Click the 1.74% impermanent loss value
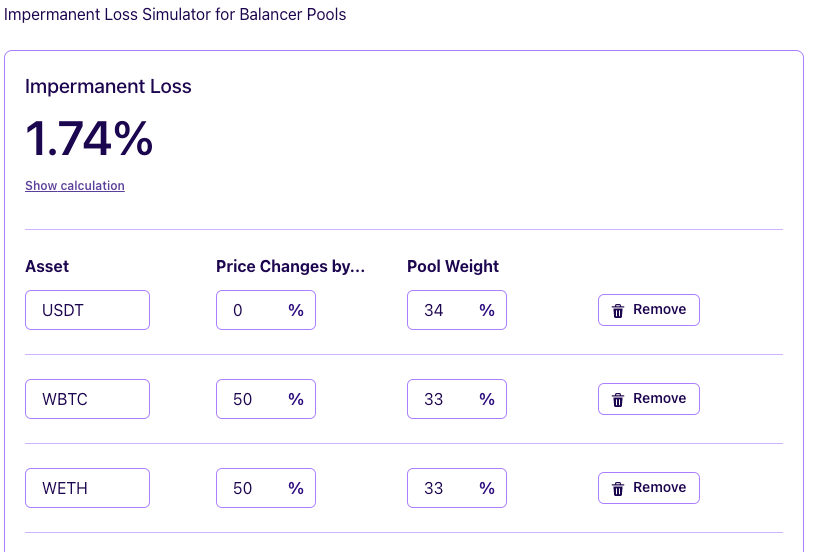816x552 pixels. click(x=89, y=139)
